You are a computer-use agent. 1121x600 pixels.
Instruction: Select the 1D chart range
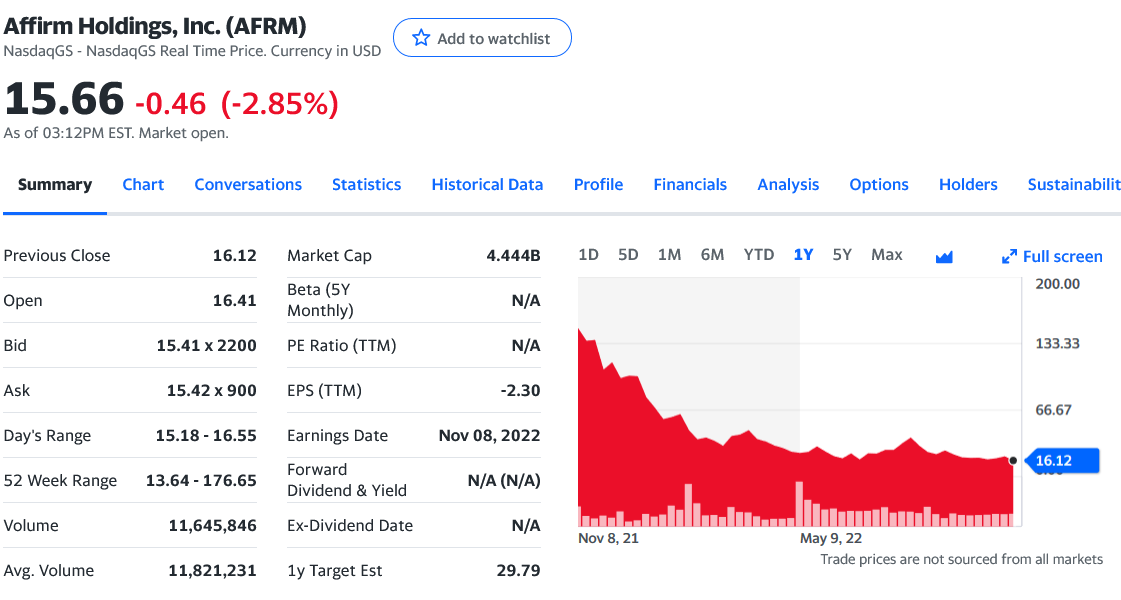tap(588, 255)
